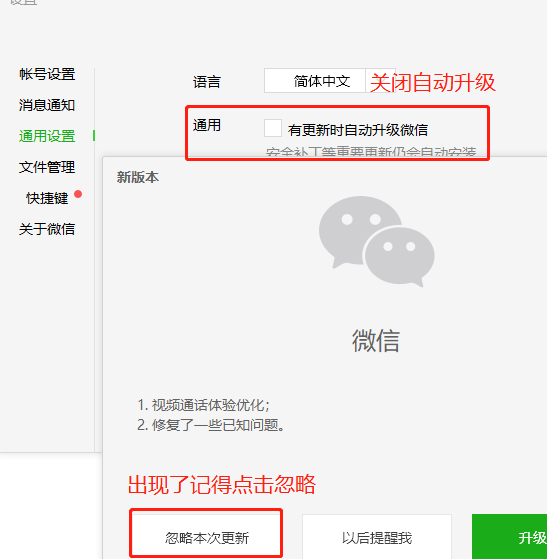Viewport: 547px width, 559px height.
Task: Click the 新版本 dialog title
Action: click(x=138, y=177)
